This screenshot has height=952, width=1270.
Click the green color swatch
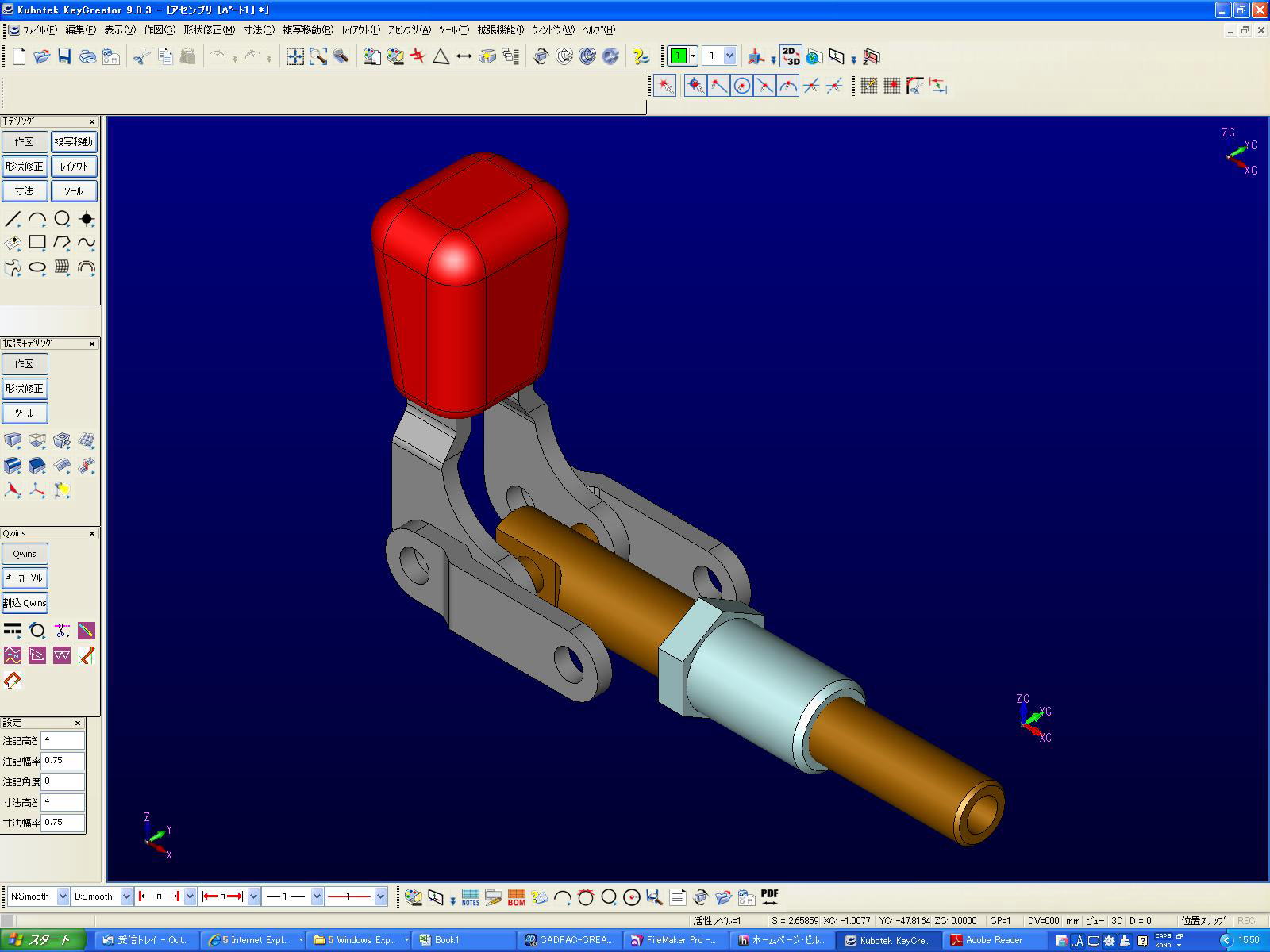[x=678, y=56]
